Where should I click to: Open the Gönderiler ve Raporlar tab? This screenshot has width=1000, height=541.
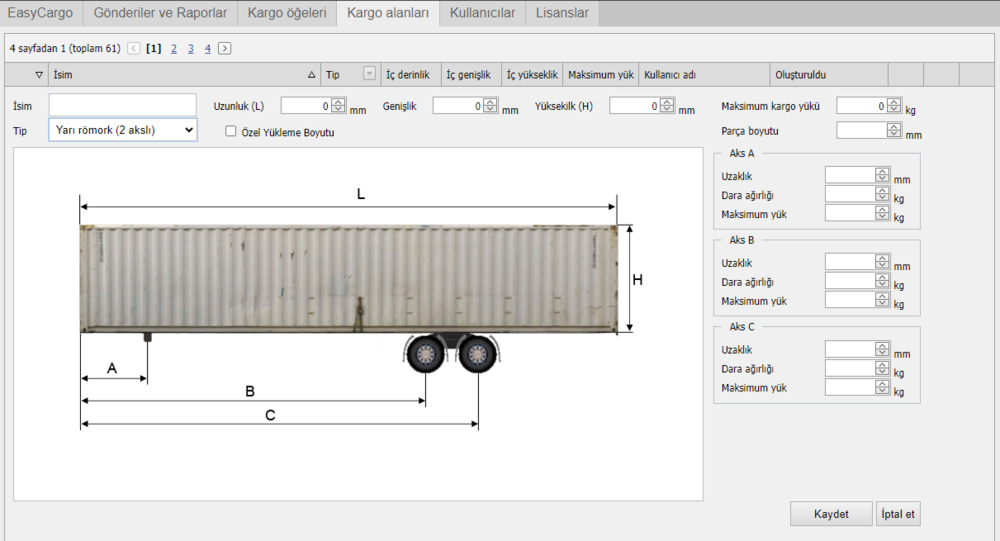159,13
